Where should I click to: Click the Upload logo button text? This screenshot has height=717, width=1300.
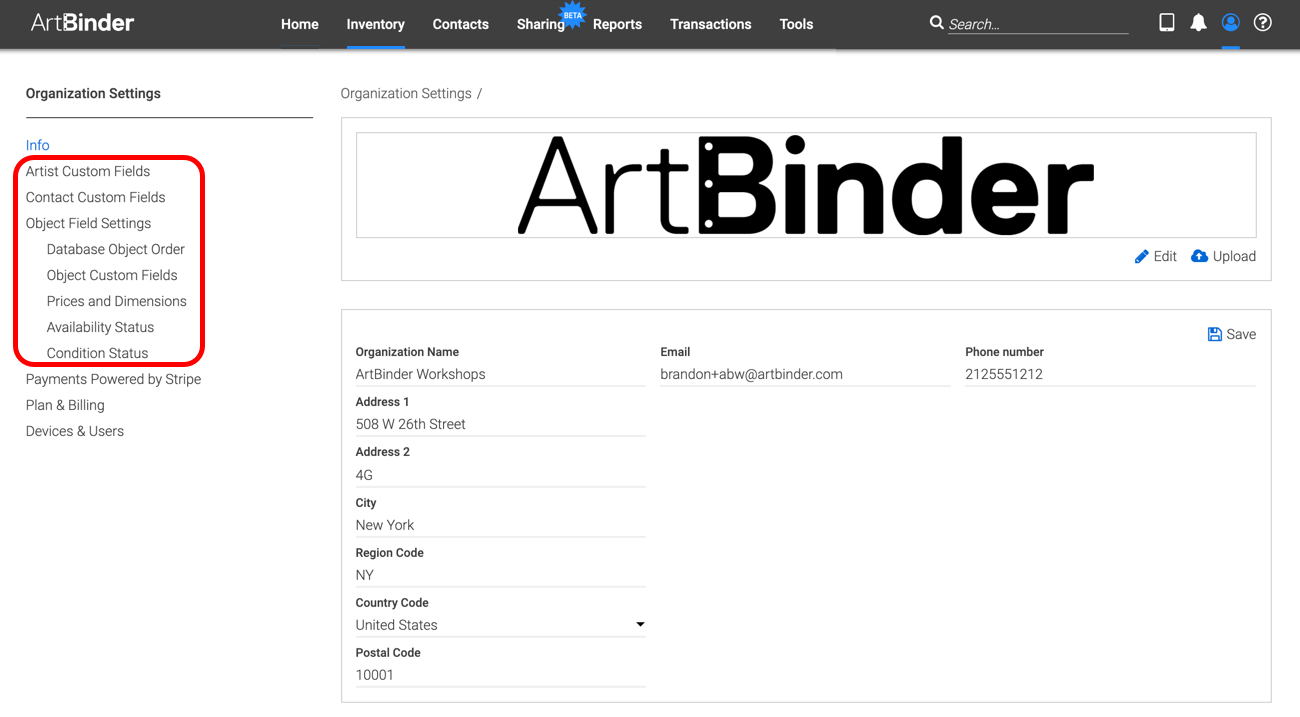coord(1234,256)
